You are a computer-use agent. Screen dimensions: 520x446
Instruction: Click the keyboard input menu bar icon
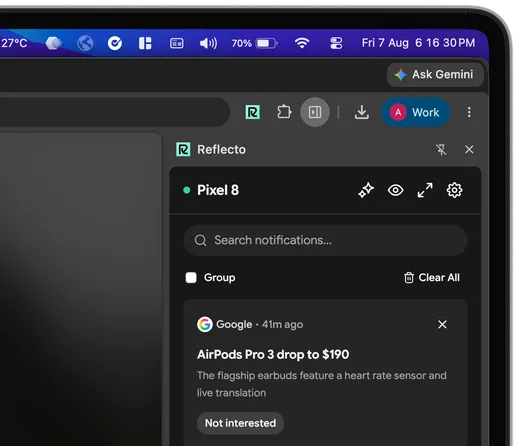click(177, 43)
